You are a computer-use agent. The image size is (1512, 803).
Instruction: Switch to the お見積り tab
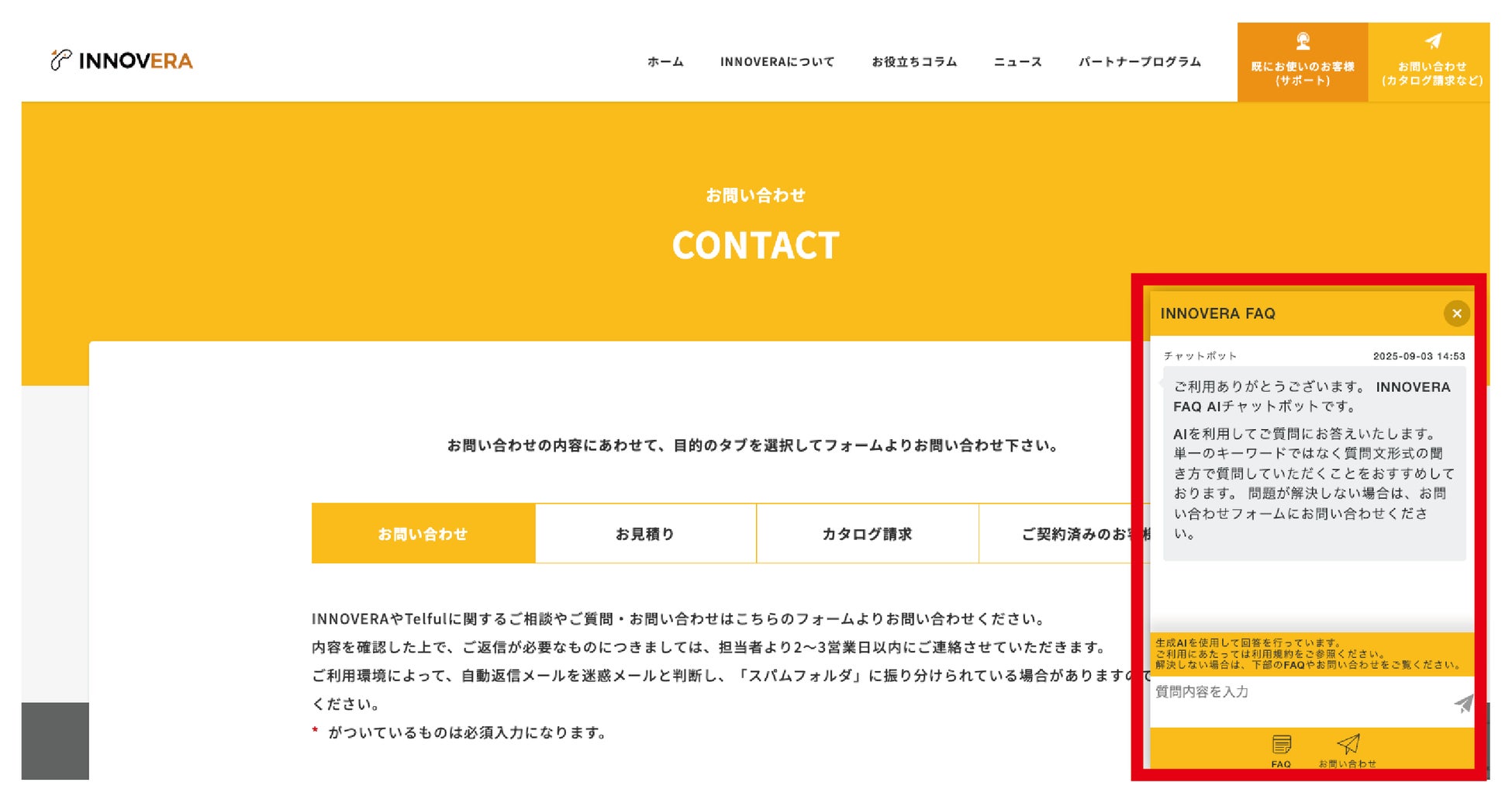pyautogui.click(x=645, y=534)
